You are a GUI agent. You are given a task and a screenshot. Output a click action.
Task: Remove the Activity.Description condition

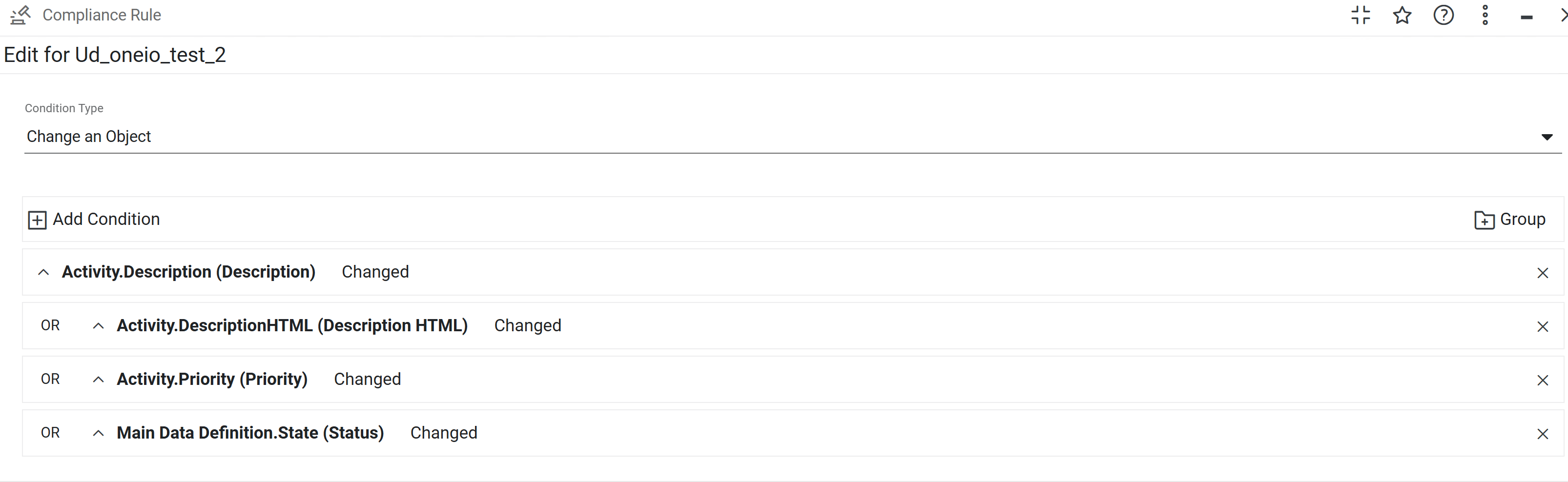pos(1542,273)
